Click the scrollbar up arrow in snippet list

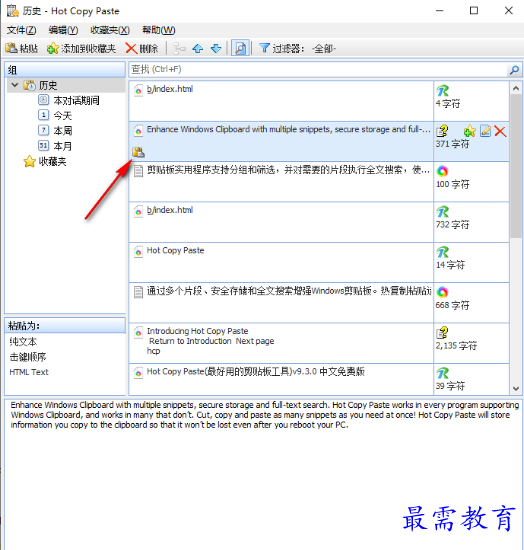coord(516,88)
